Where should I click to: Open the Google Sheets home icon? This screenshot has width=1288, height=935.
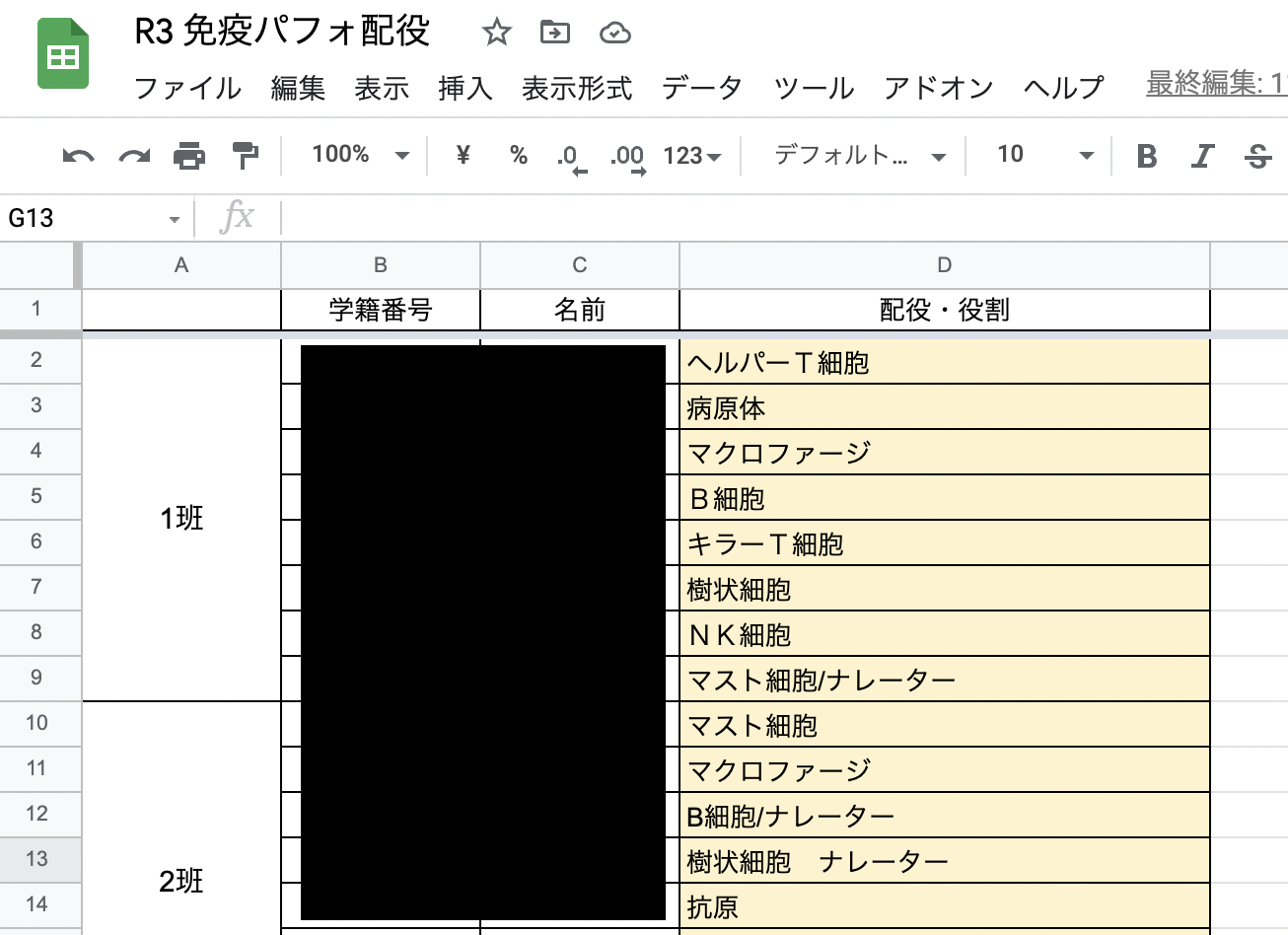pos(63,57)
